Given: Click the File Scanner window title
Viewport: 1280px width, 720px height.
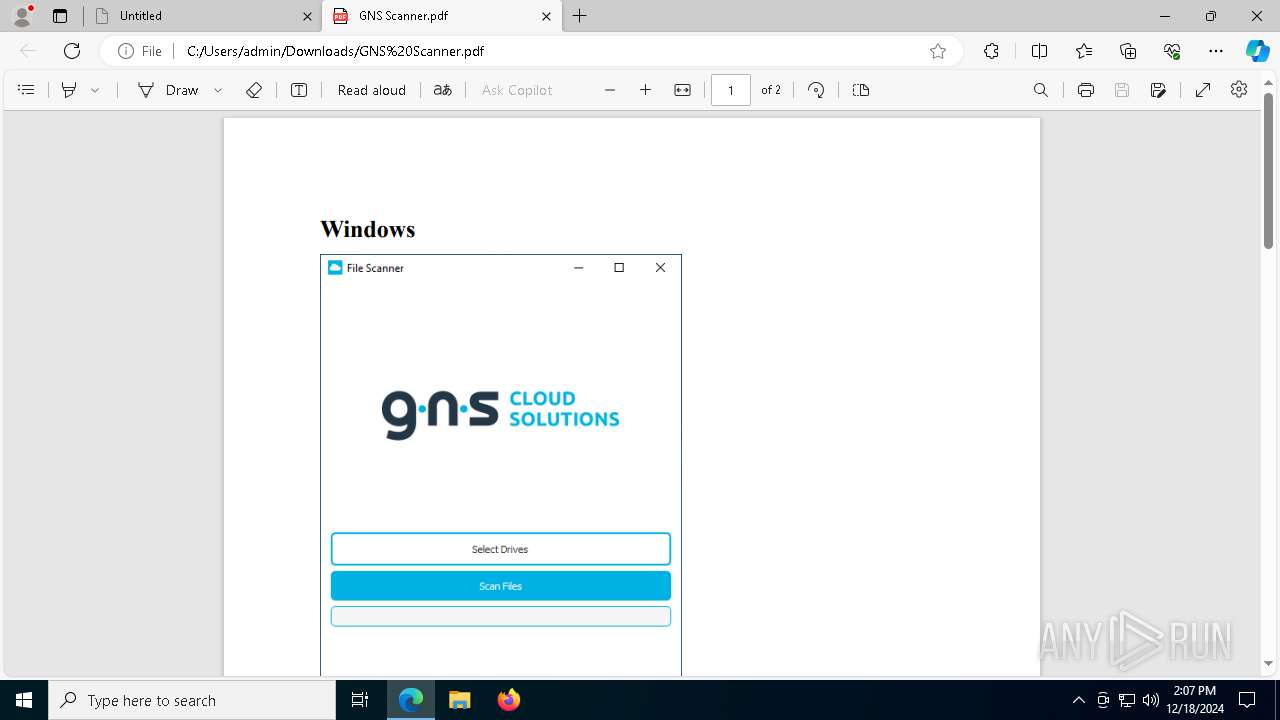Looking at the screenshot, I should (375, 268).
